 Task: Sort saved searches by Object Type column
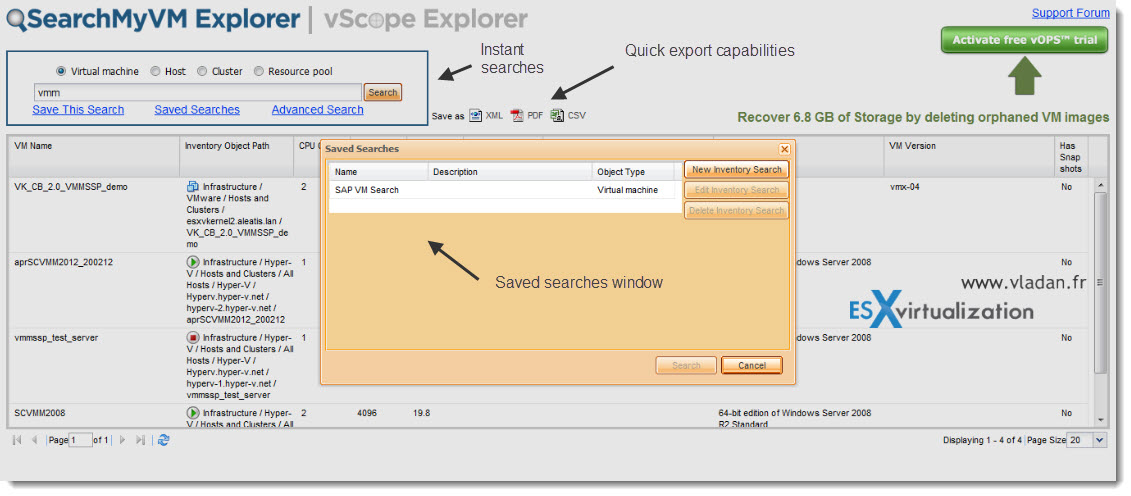pyautogui.click(x=633, y=172)
